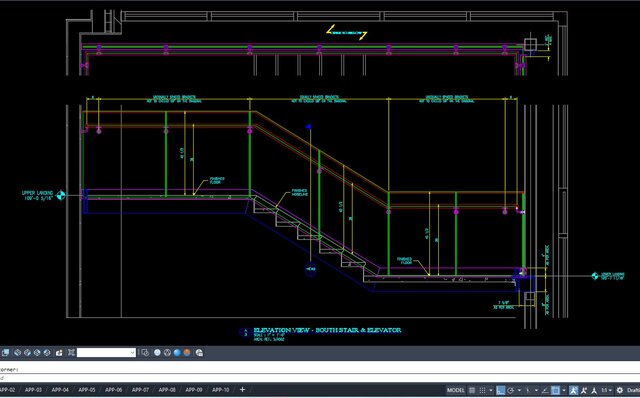This screenshot has height=398, width=640.
Task: Choose the third isometric view cube icon
Action: coord(37,353)
